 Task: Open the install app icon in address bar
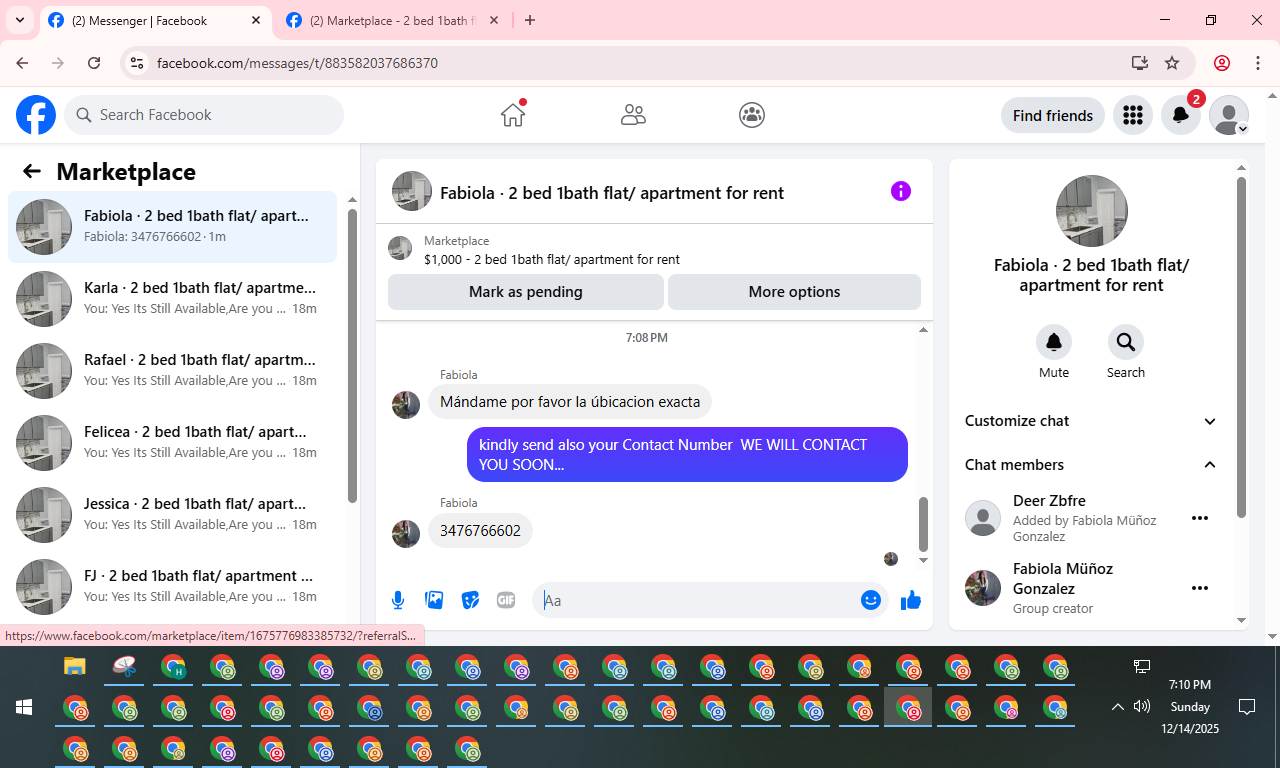1139,63
